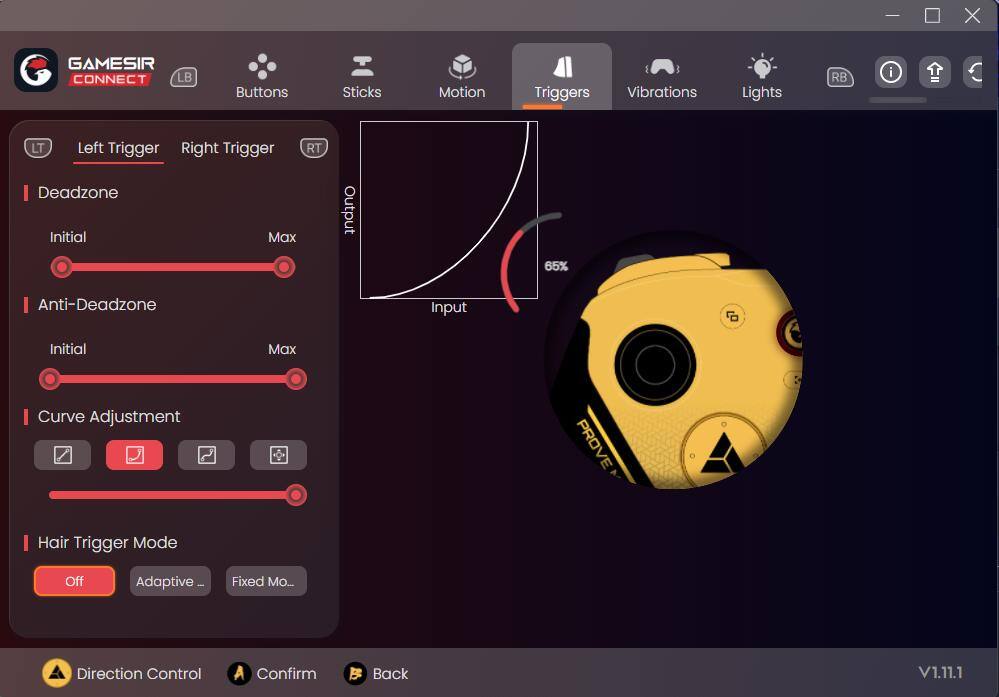Click Deadzone Initial slider handle

(x=62, y=267)
